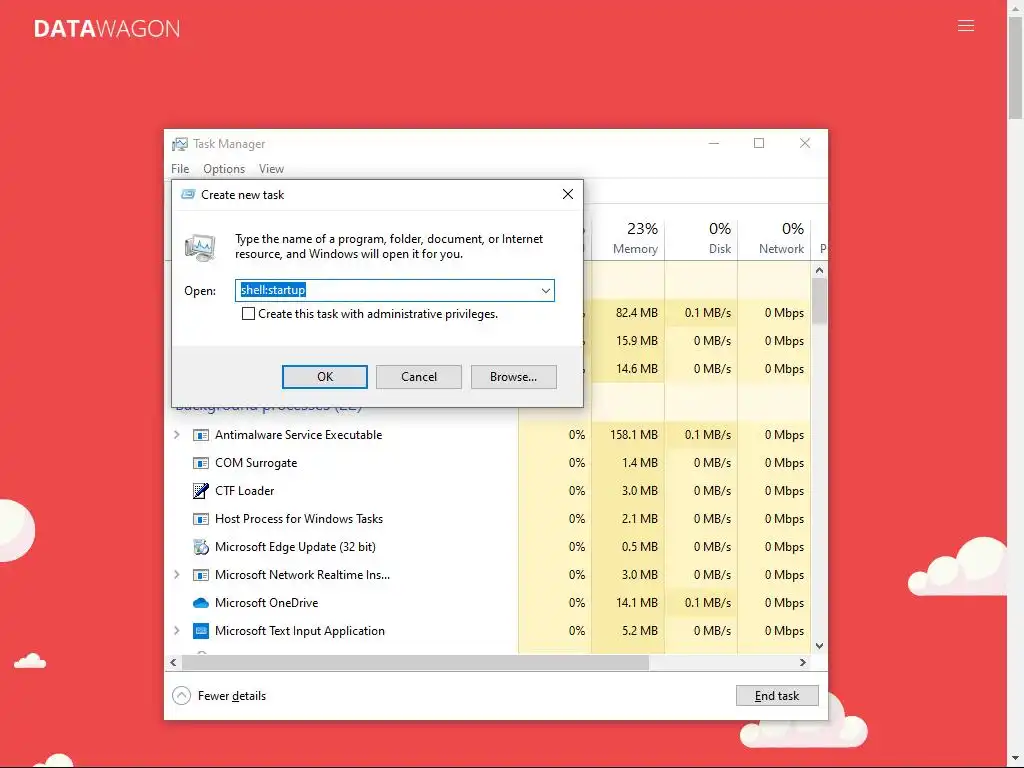Click the 158.1 MB memory value
The height and width of the screenshot is (768, 1024).
(x=633, y=435)
